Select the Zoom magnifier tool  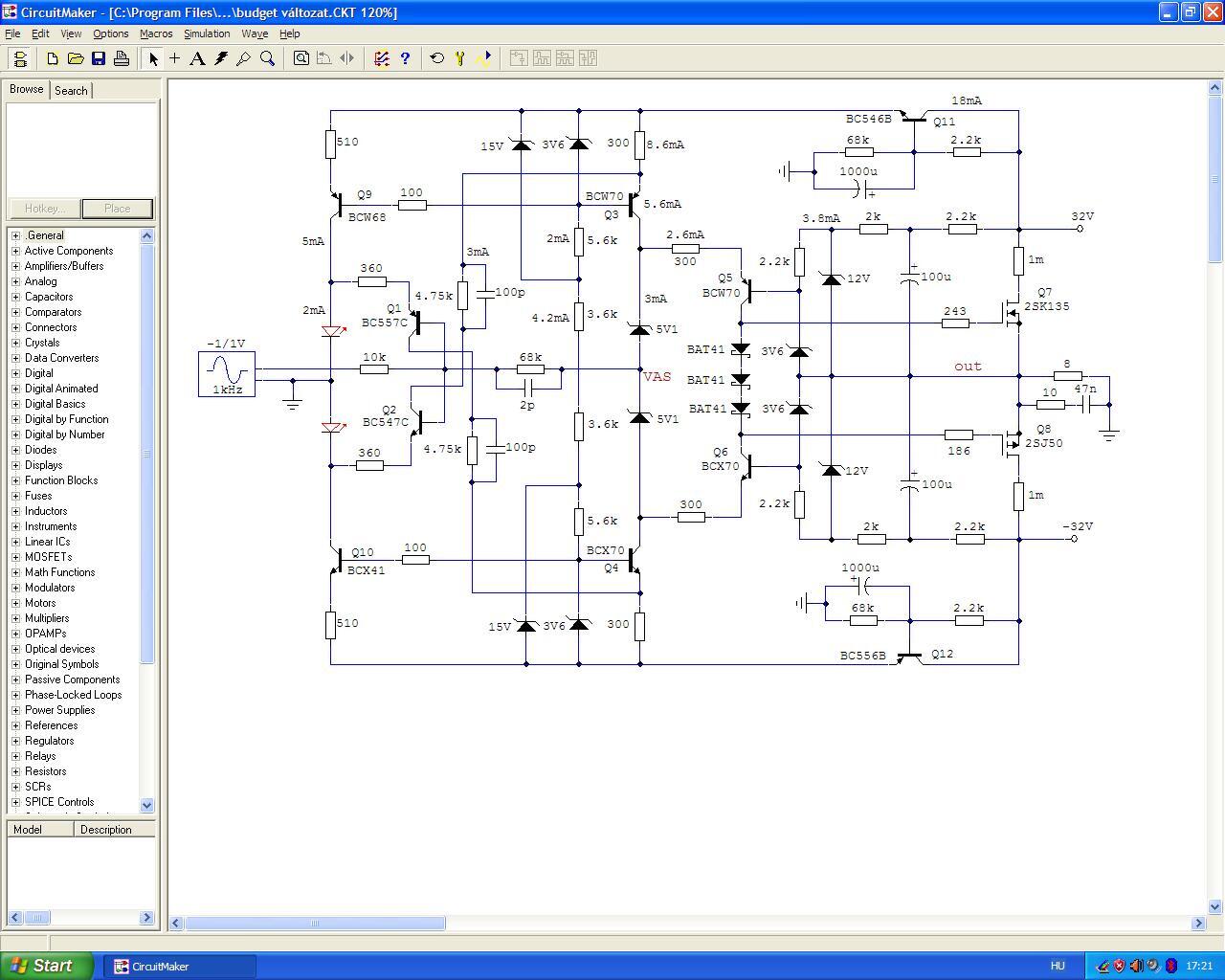point(267,58)
